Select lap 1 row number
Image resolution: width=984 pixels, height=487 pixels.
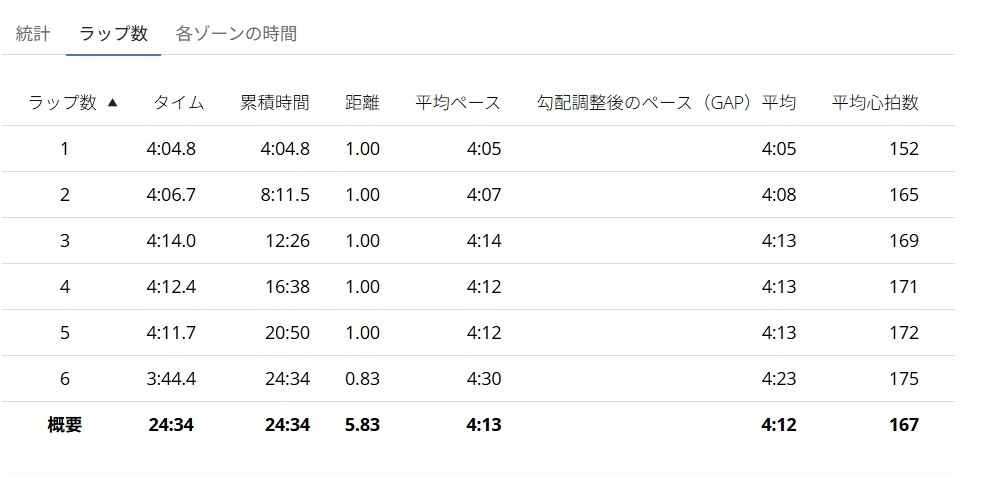coord(65,149)
